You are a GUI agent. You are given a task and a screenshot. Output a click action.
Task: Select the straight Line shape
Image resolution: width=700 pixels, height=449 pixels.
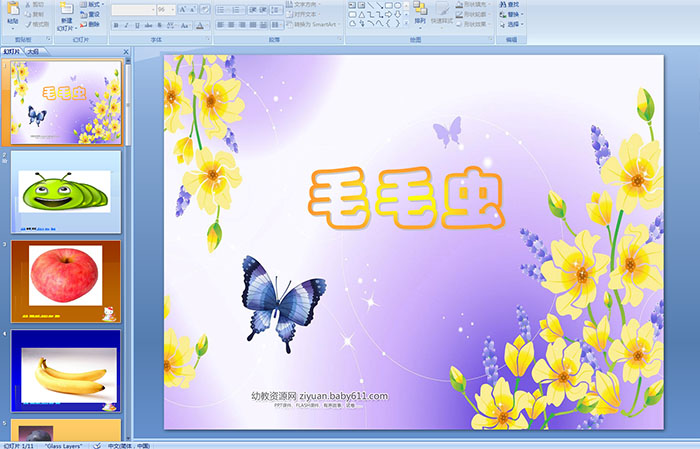(x=371, y=6)
